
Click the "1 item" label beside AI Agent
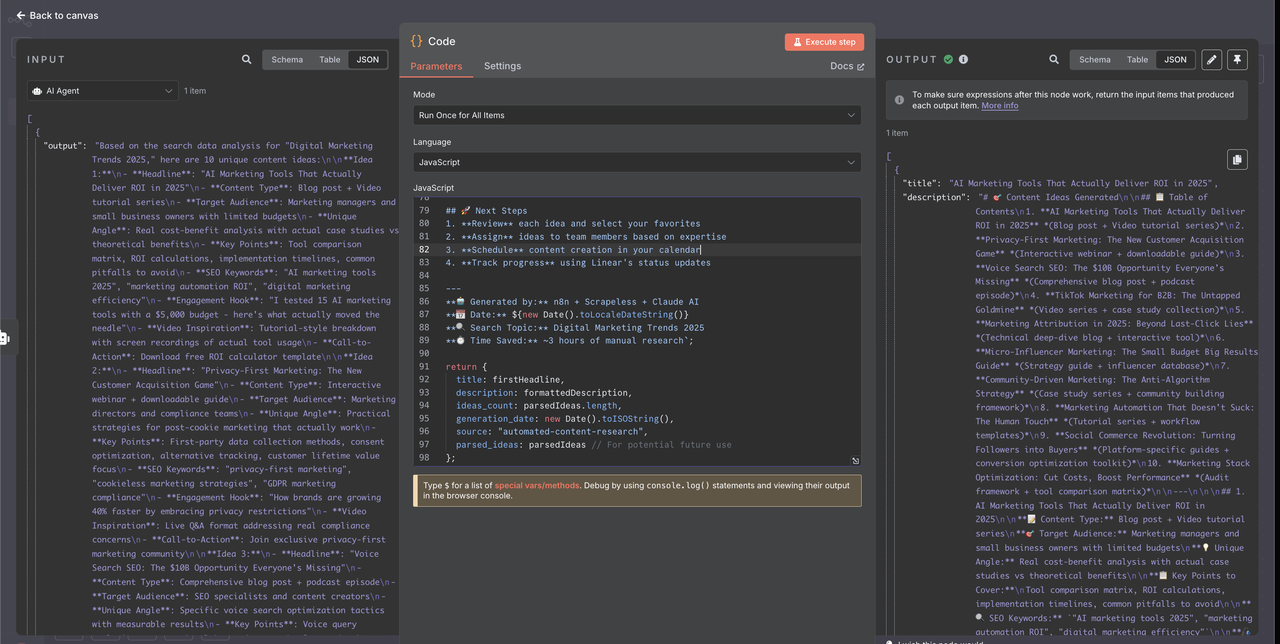click(x=195, y=91)
